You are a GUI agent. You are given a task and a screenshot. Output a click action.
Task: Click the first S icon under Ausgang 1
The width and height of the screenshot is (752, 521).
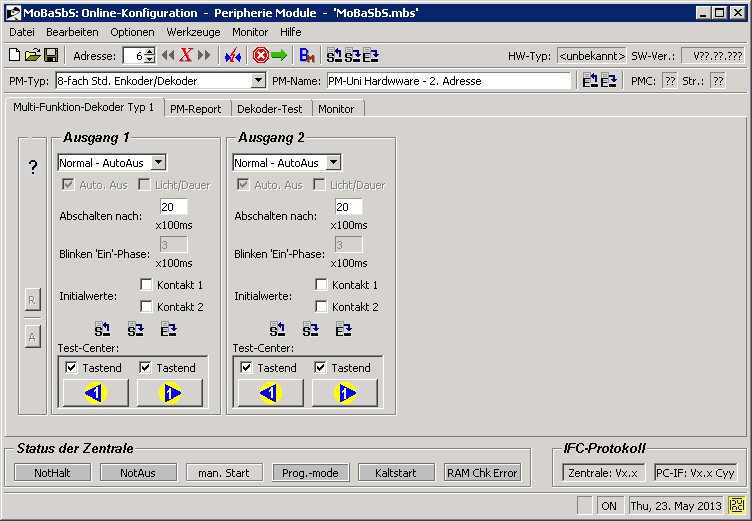coord(102,328)
